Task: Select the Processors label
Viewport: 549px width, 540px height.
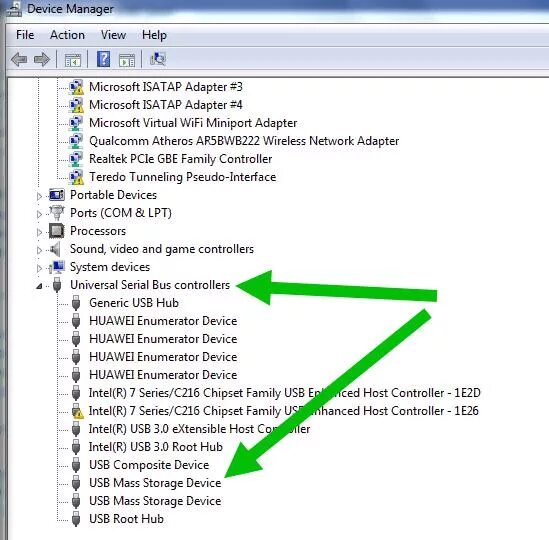Action: point(98,231)
